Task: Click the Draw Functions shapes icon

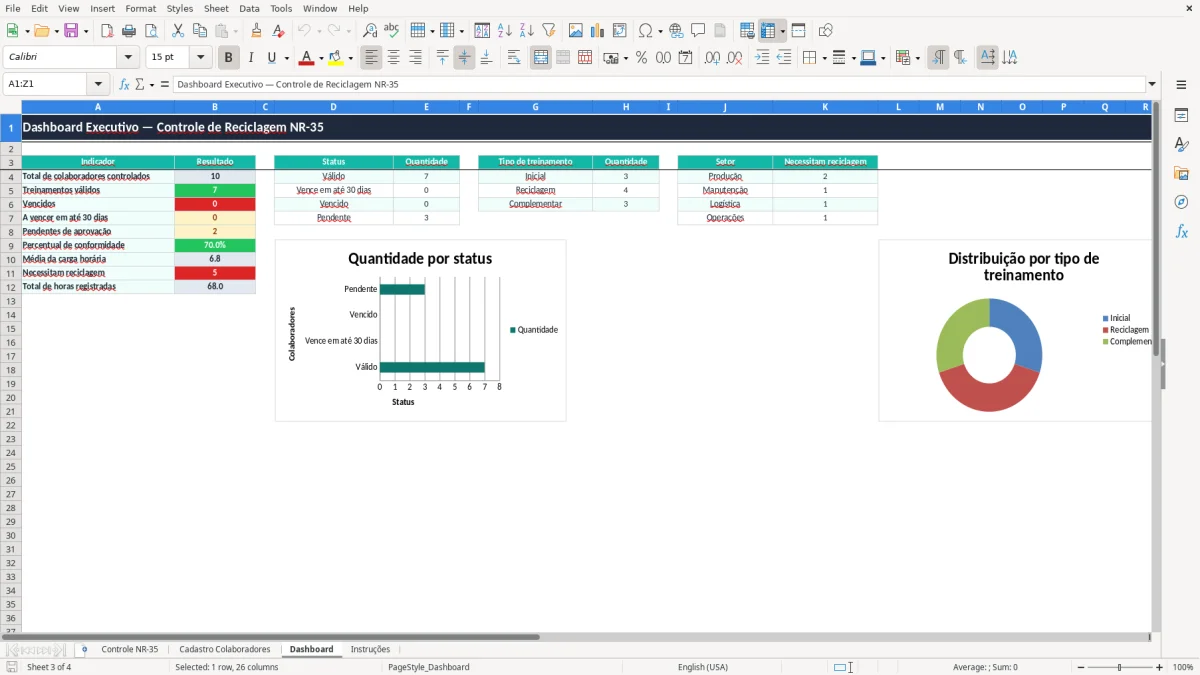Action: click(x=826, y=31)
